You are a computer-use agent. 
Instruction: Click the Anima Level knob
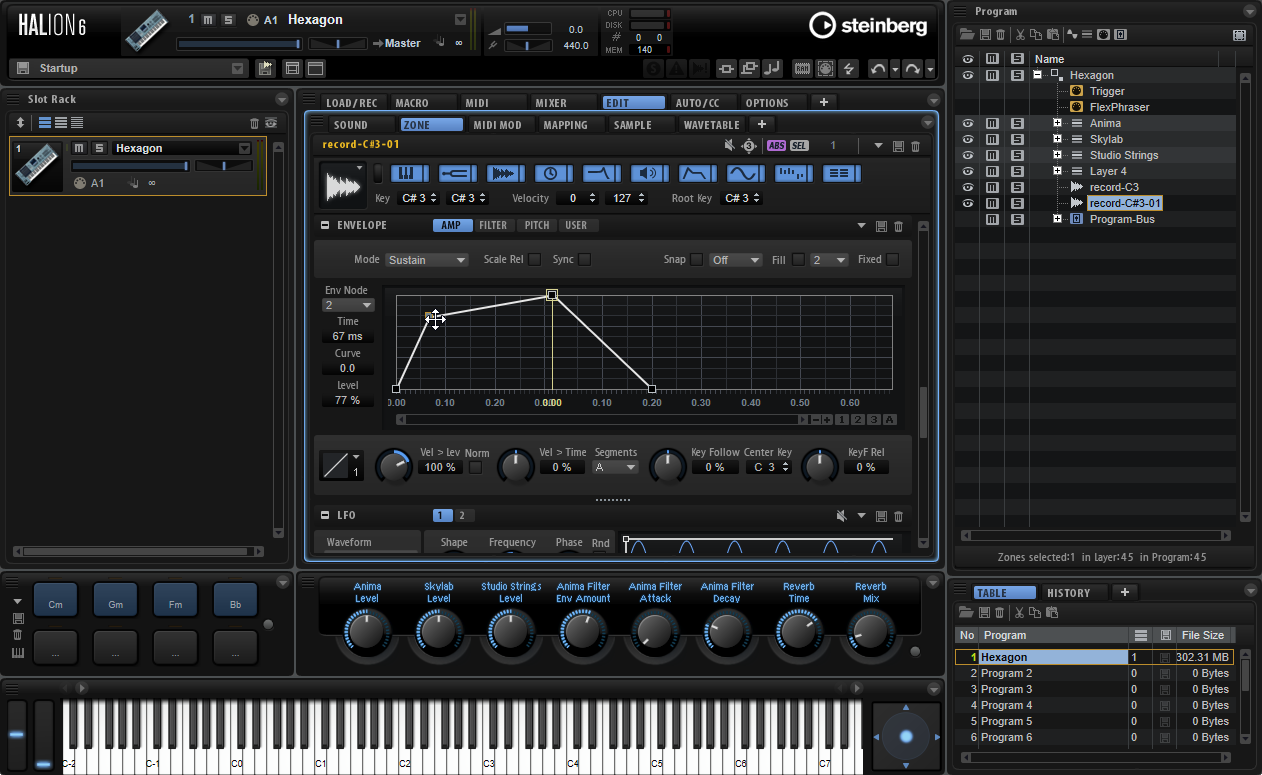click(x=366, y=632)
